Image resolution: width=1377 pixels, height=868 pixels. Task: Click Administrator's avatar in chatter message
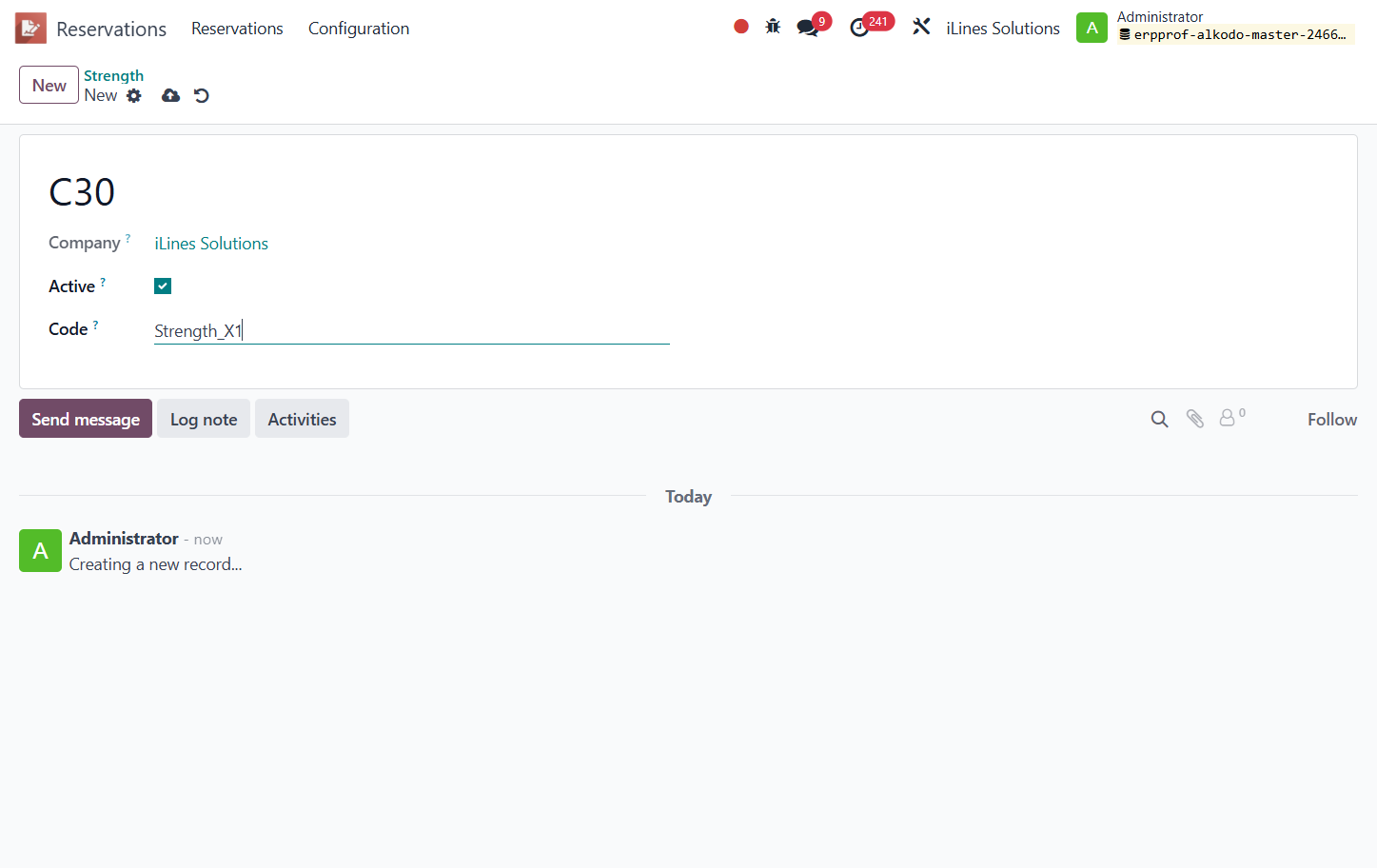coord(40,550)
